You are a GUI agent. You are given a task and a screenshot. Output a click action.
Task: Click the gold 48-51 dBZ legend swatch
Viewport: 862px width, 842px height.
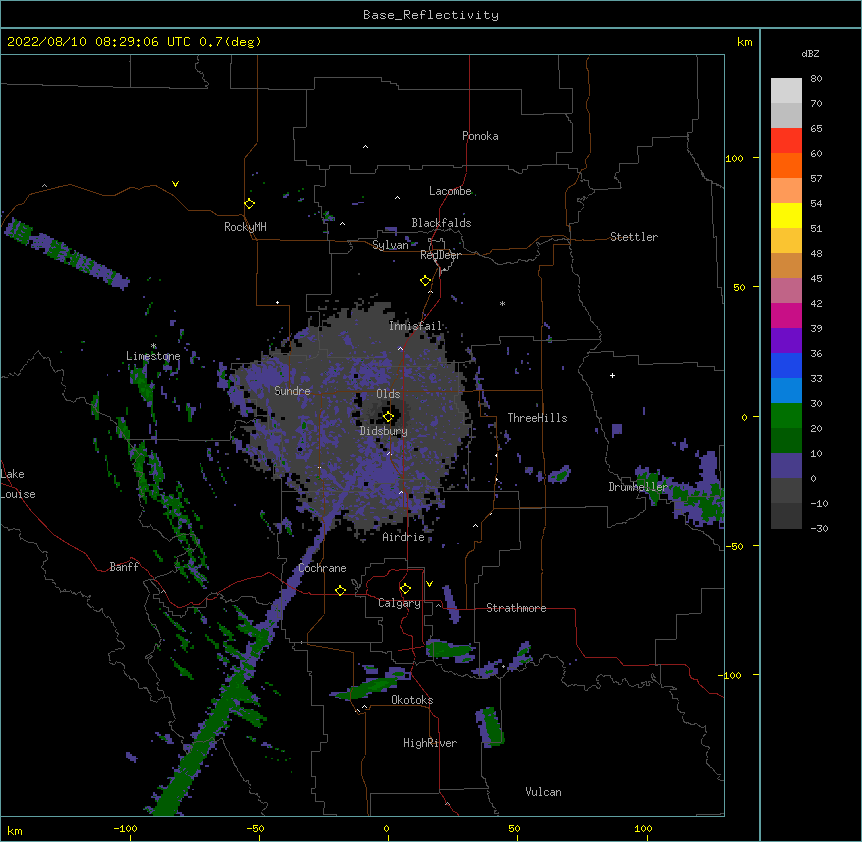pyautogui.click(x=786, y=241)
